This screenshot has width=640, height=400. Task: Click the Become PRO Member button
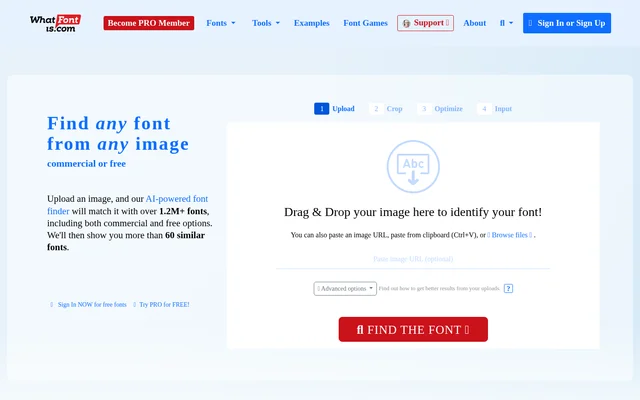tap(149, 23)
